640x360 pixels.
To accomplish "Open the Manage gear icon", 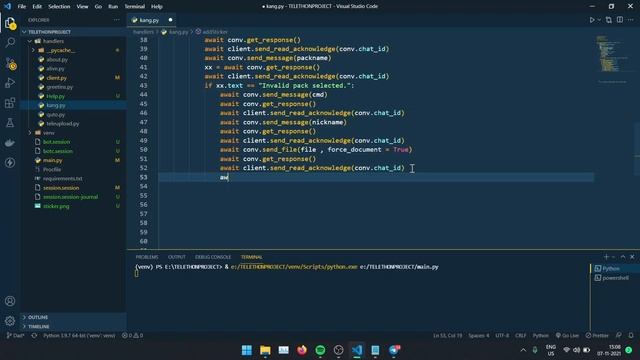I will [10, 321].
